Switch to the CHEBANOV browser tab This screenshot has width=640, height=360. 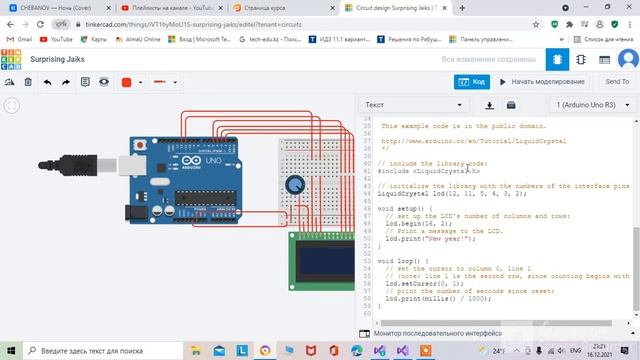pyautogui.click(x=59, y=8)
